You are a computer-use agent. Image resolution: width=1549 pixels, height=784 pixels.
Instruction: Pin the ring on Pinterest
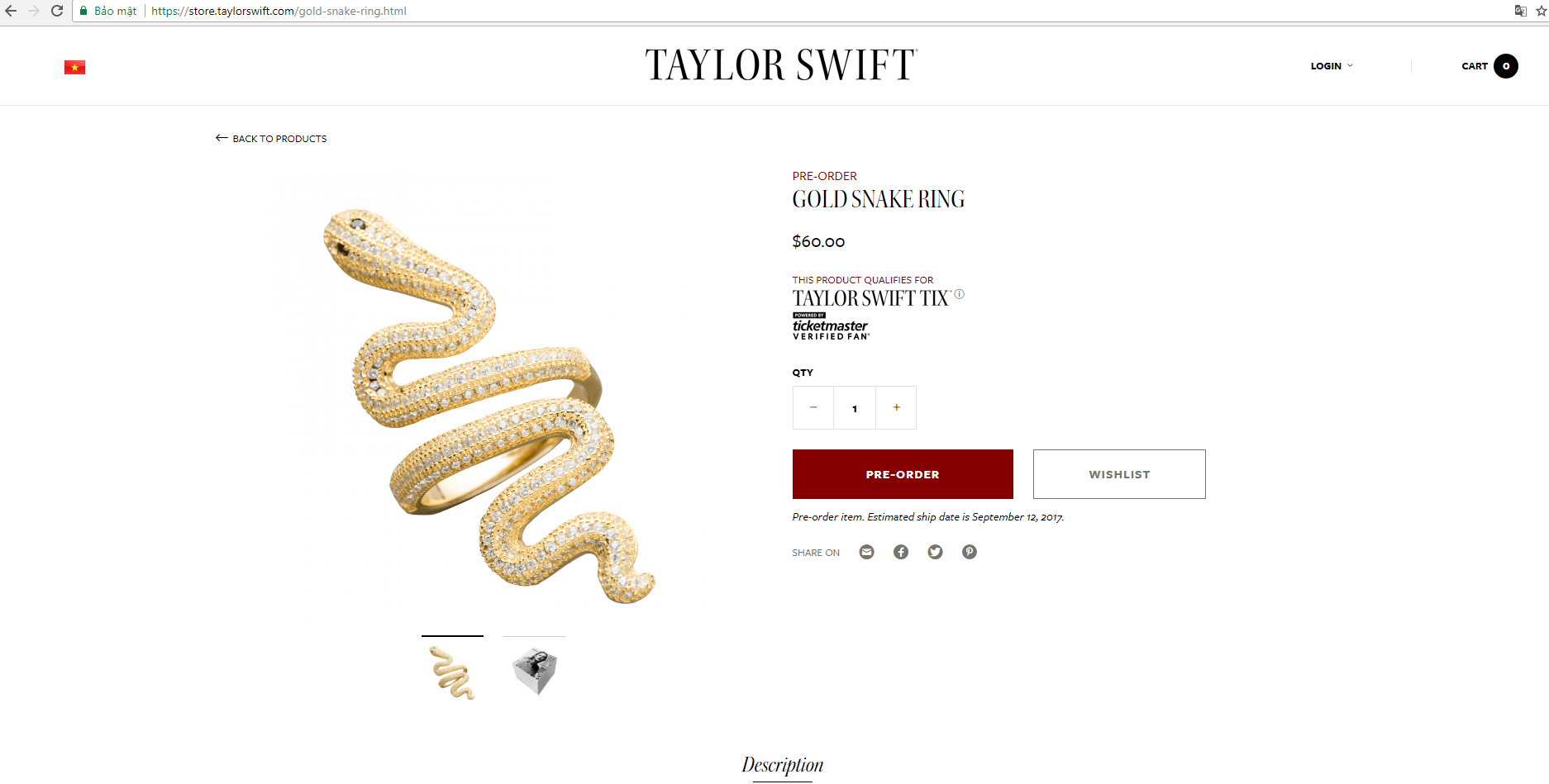(970, 552)
